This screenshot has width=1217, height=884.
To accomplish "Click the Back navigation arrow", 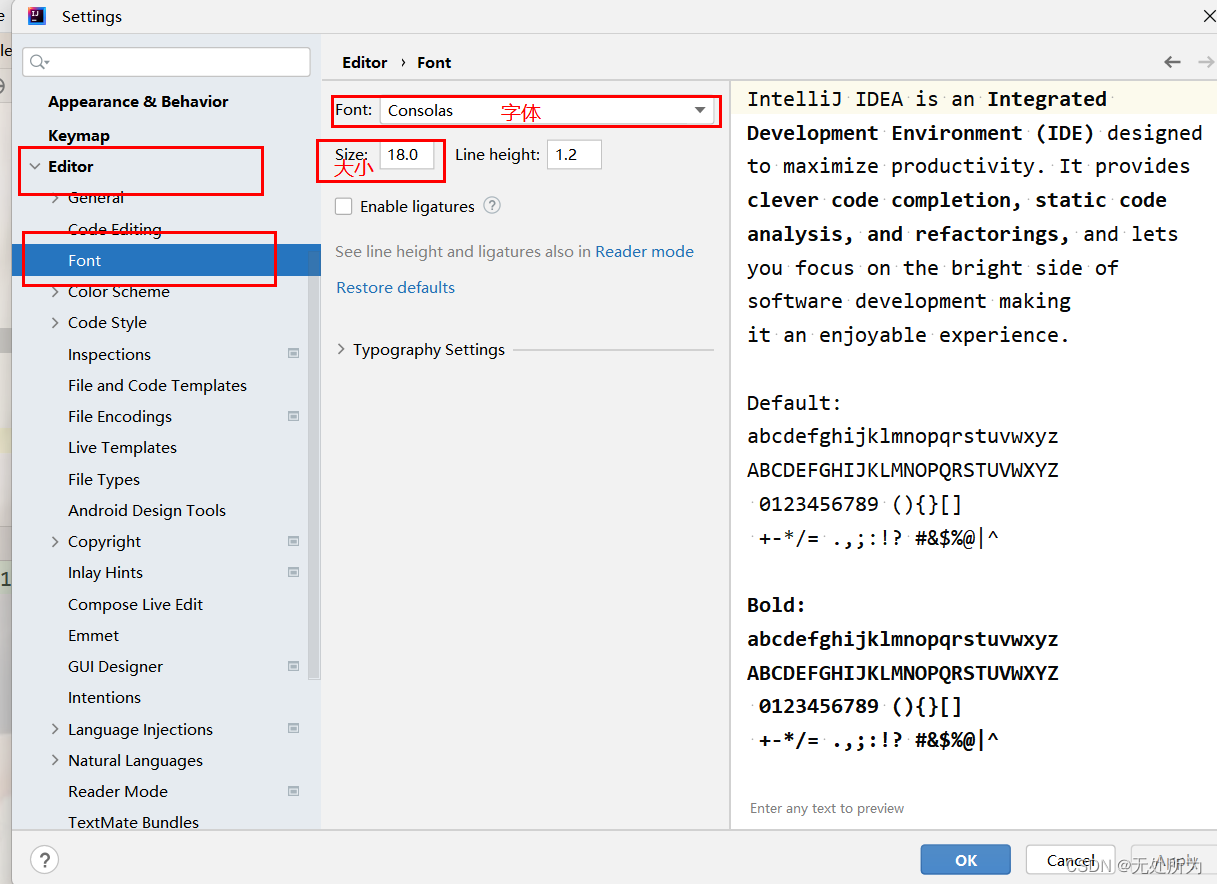I will [1172, 62].
